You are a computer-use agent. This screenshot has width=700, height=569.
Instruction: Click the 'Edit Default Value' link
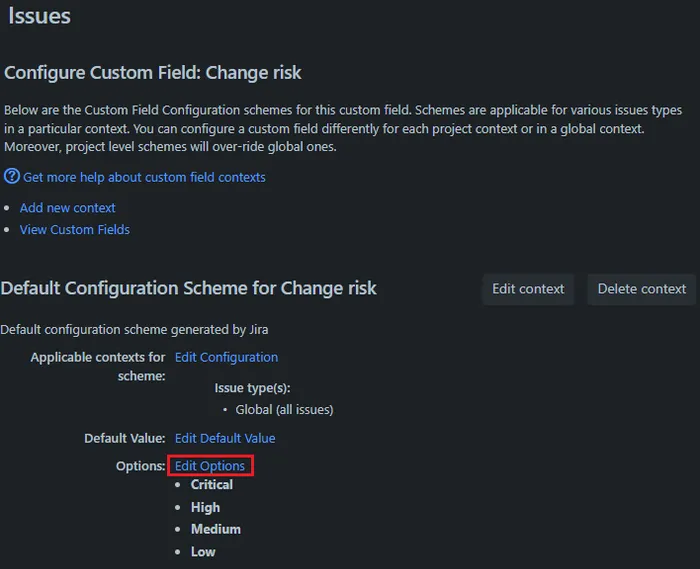point(224,438)
